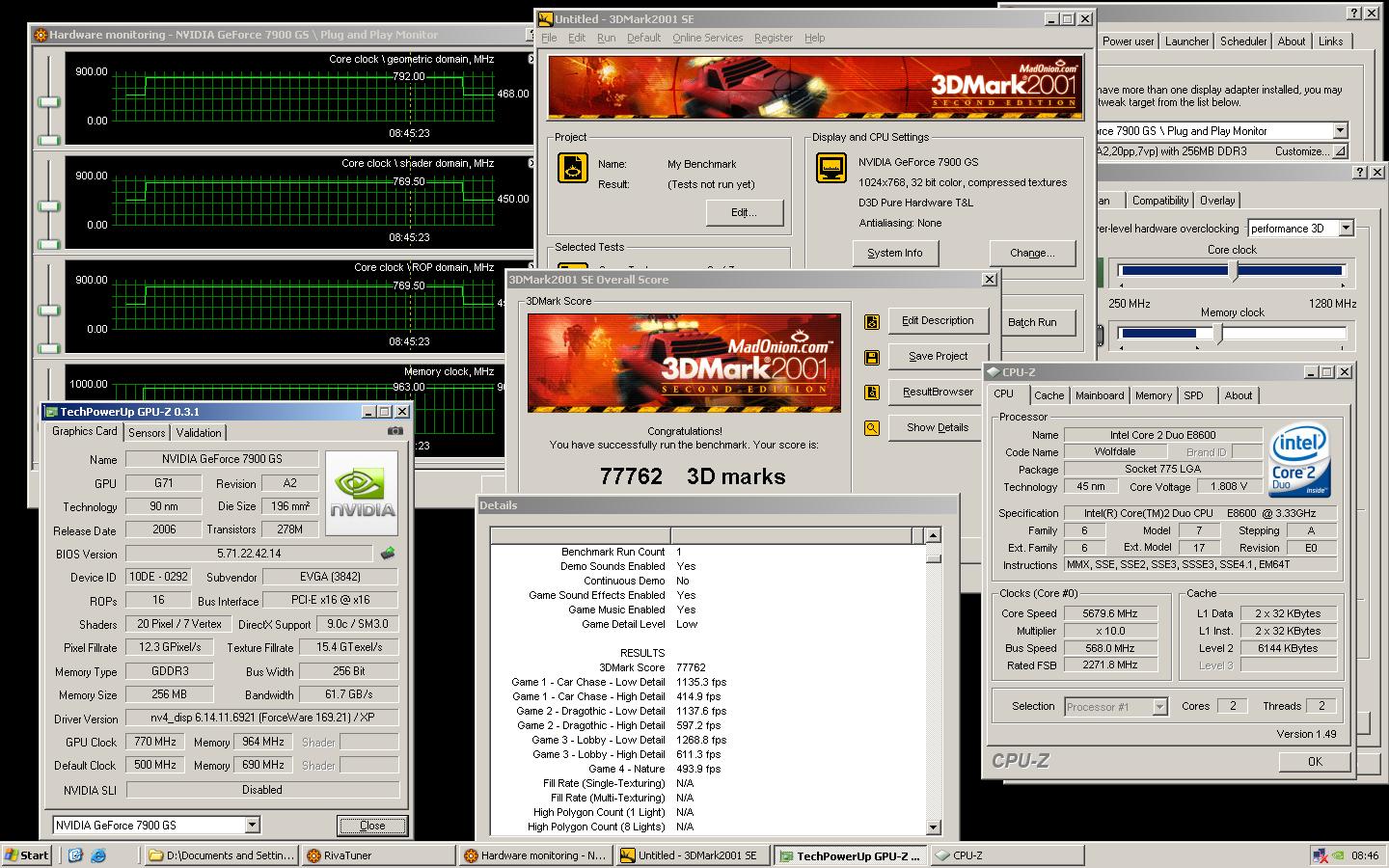Click the BIOS Version field in GPU-Z
1389x868 pixels.
pyautogui.click(x=249, y=554)
